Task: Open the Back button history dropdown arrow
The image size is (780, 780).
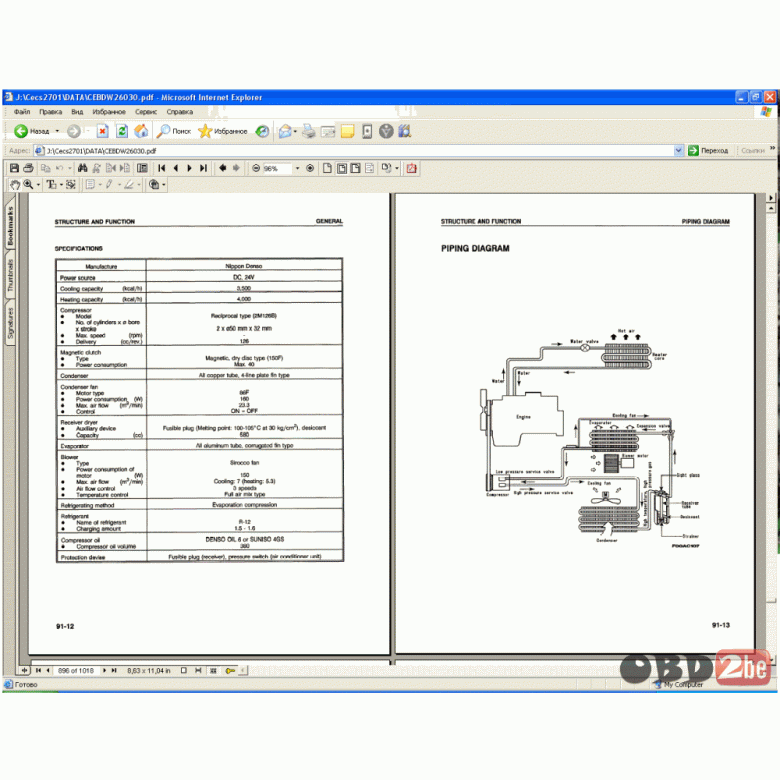Action: 57,131
